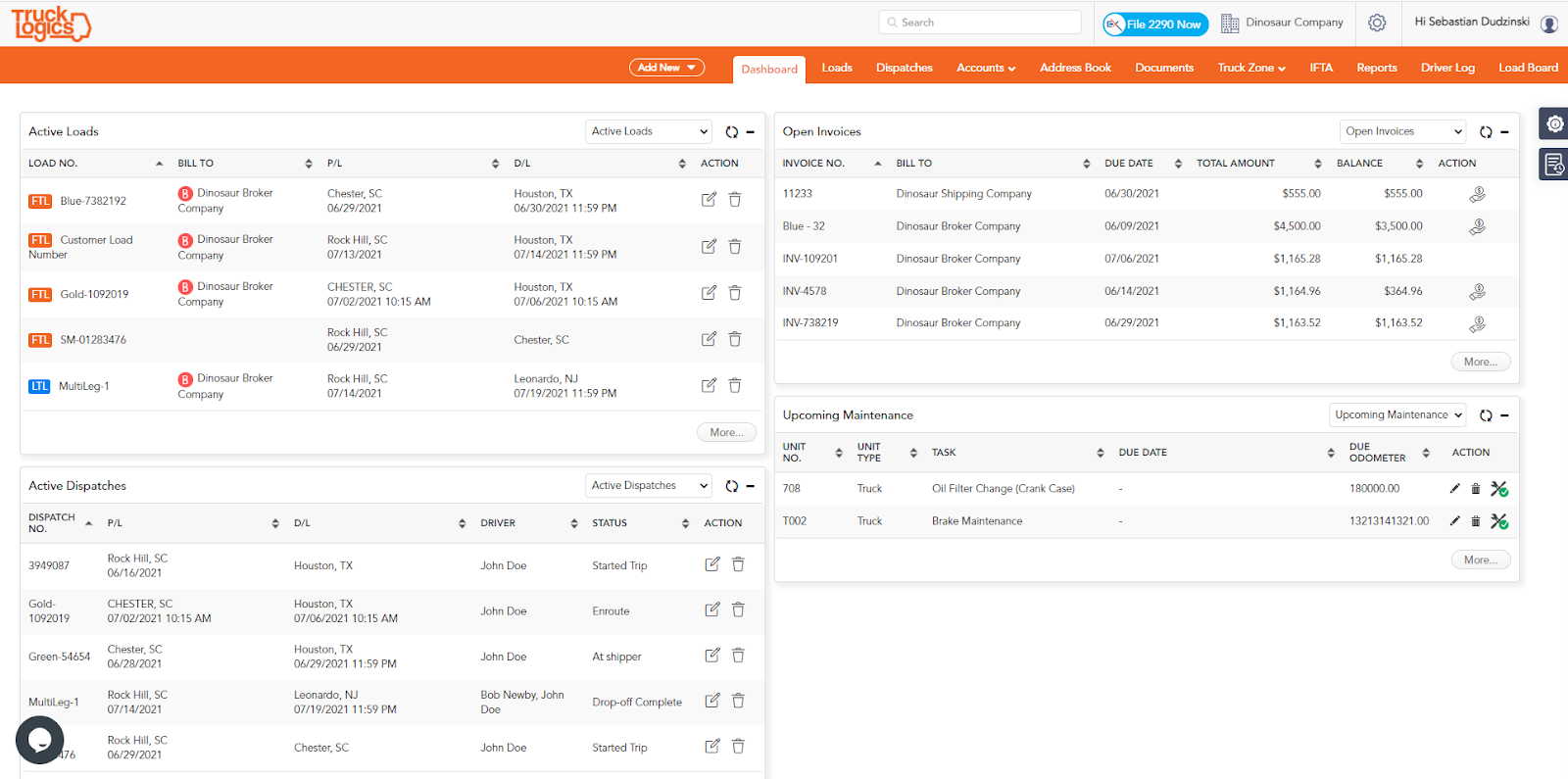Collapse the Active Loads panel
The height and width of the screenshot is (779, 1568).
pos(751,131)
